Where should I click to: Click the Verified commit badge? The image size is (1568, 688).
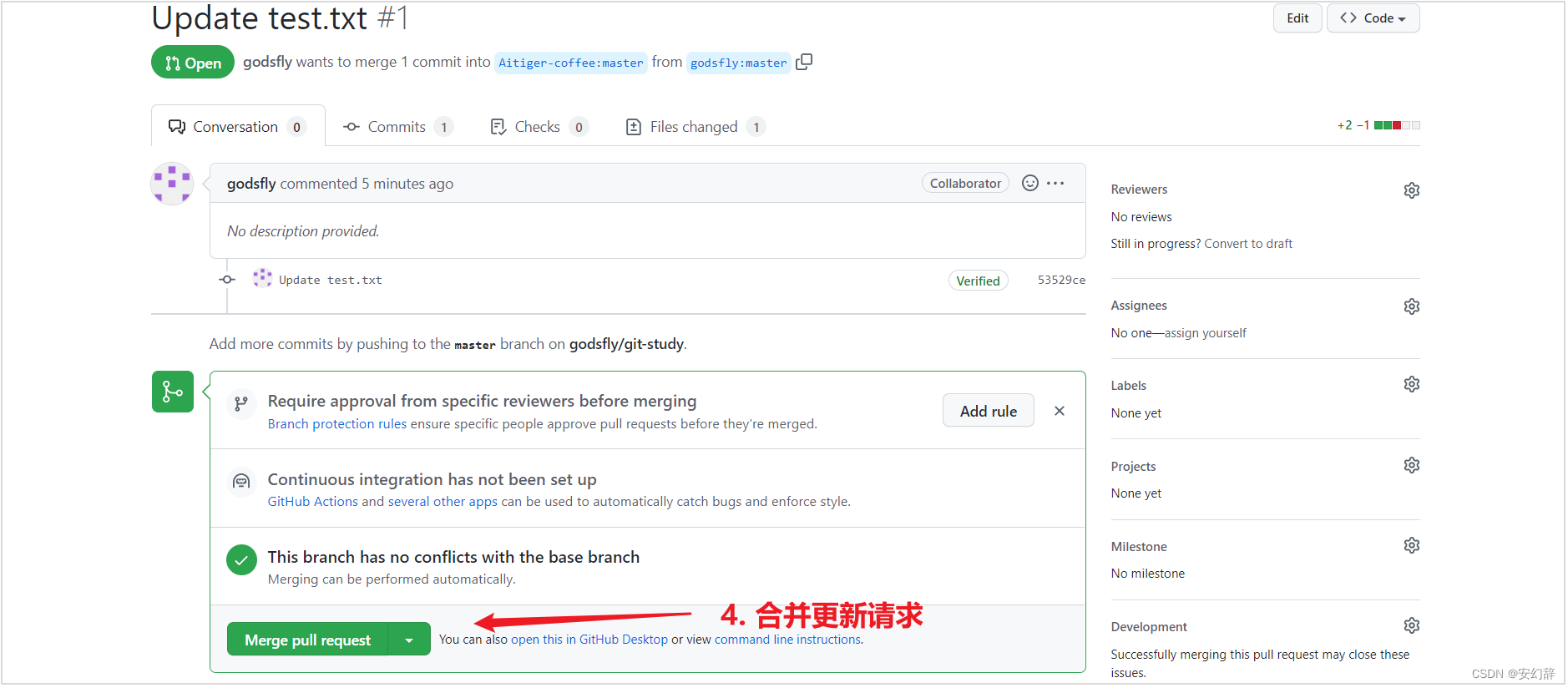tap(979, 281)
